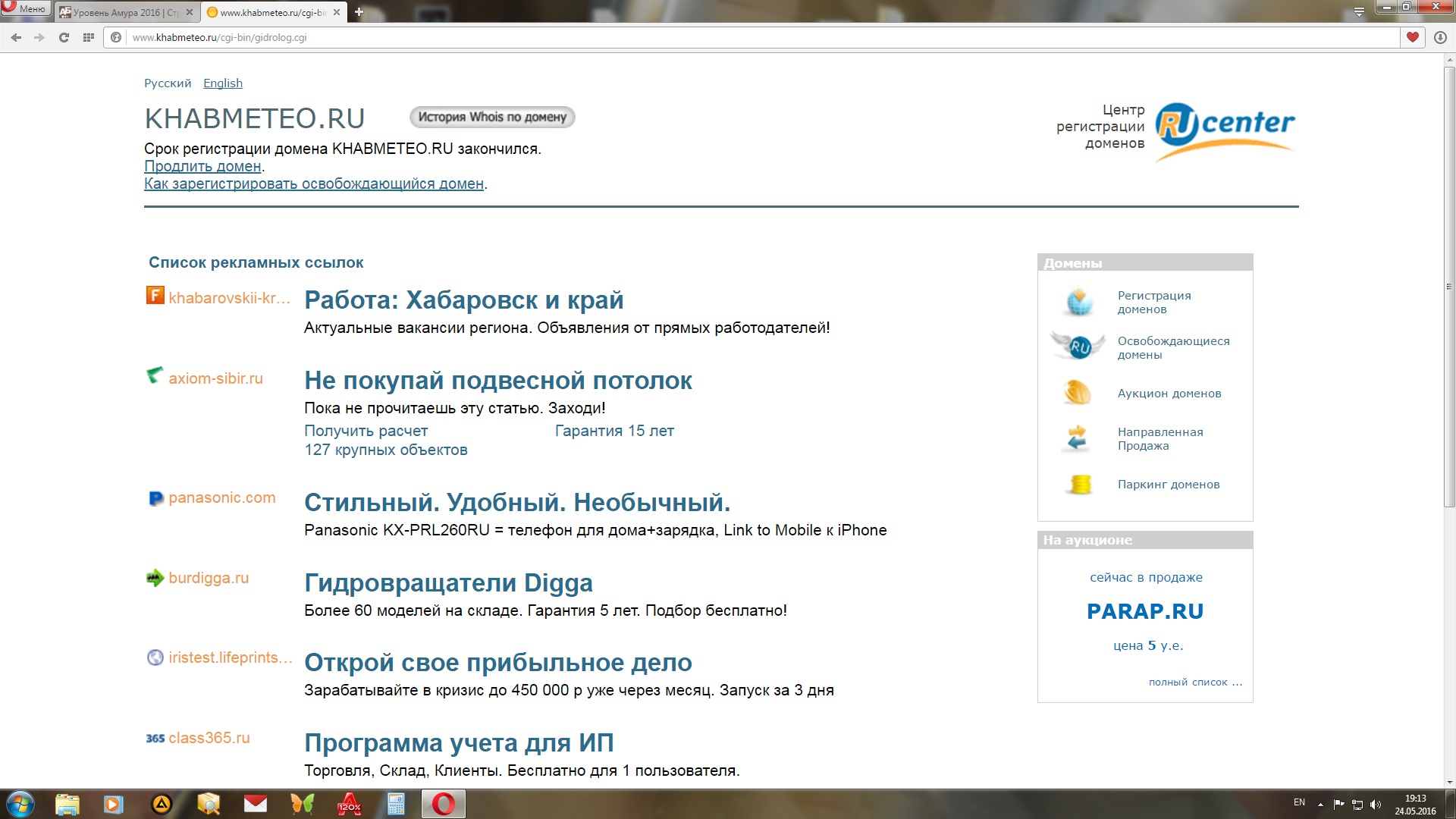Click 'История Whois по домену' button
The height and width of the screenshot is (819, 1456).
tap(492, 117)
